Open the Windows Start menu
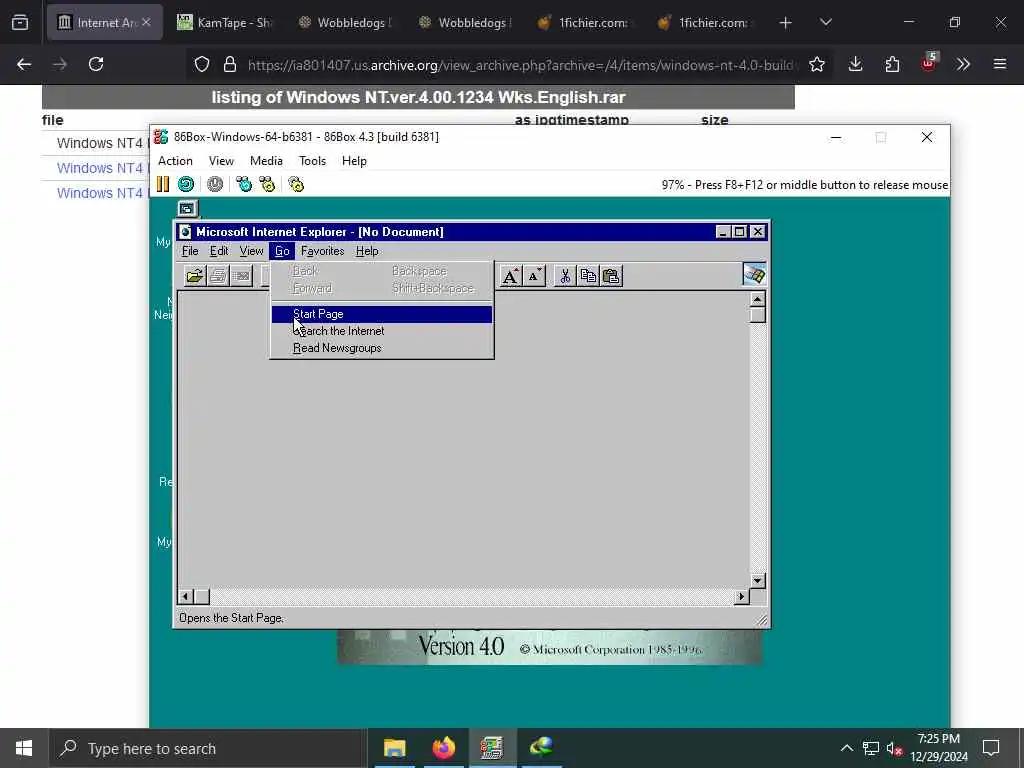This screenshot has height=768, width=1024. (24, 748)
